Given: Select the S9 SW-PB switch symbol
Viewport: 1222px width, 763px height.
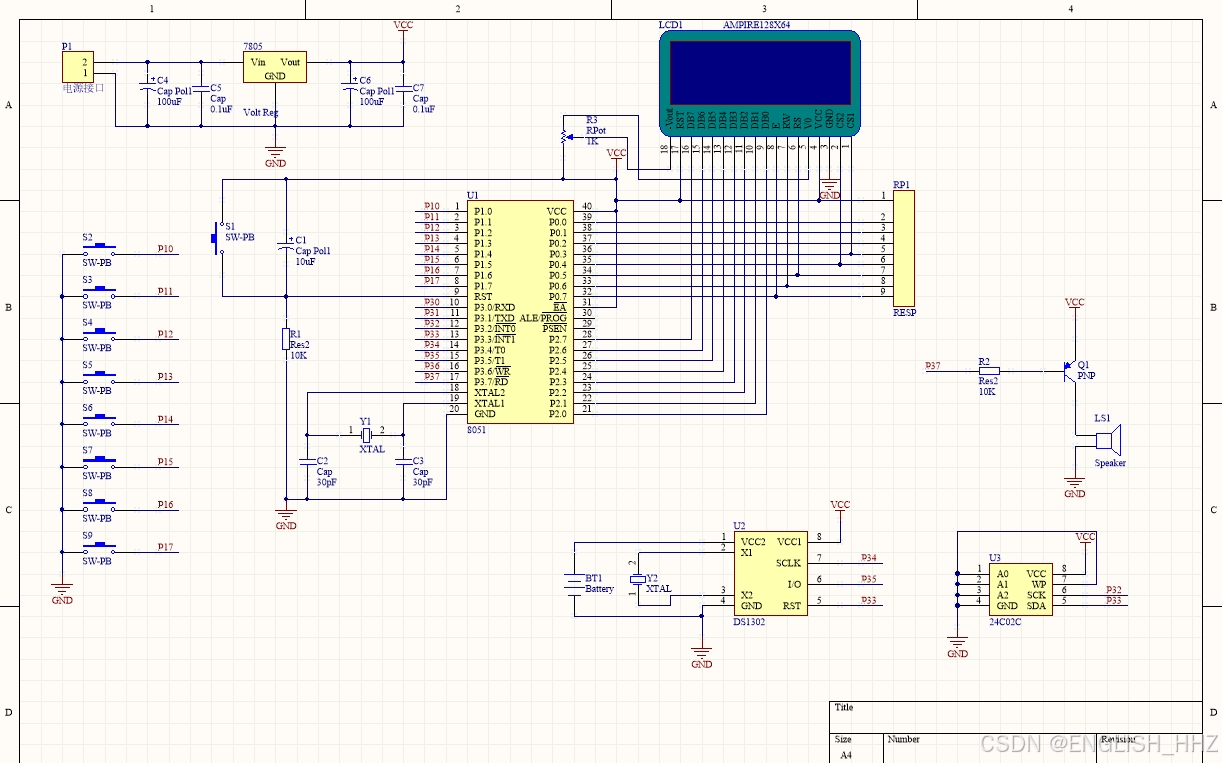Looking at the screenshot, I should pyautogui.click(x=98, y=547).
